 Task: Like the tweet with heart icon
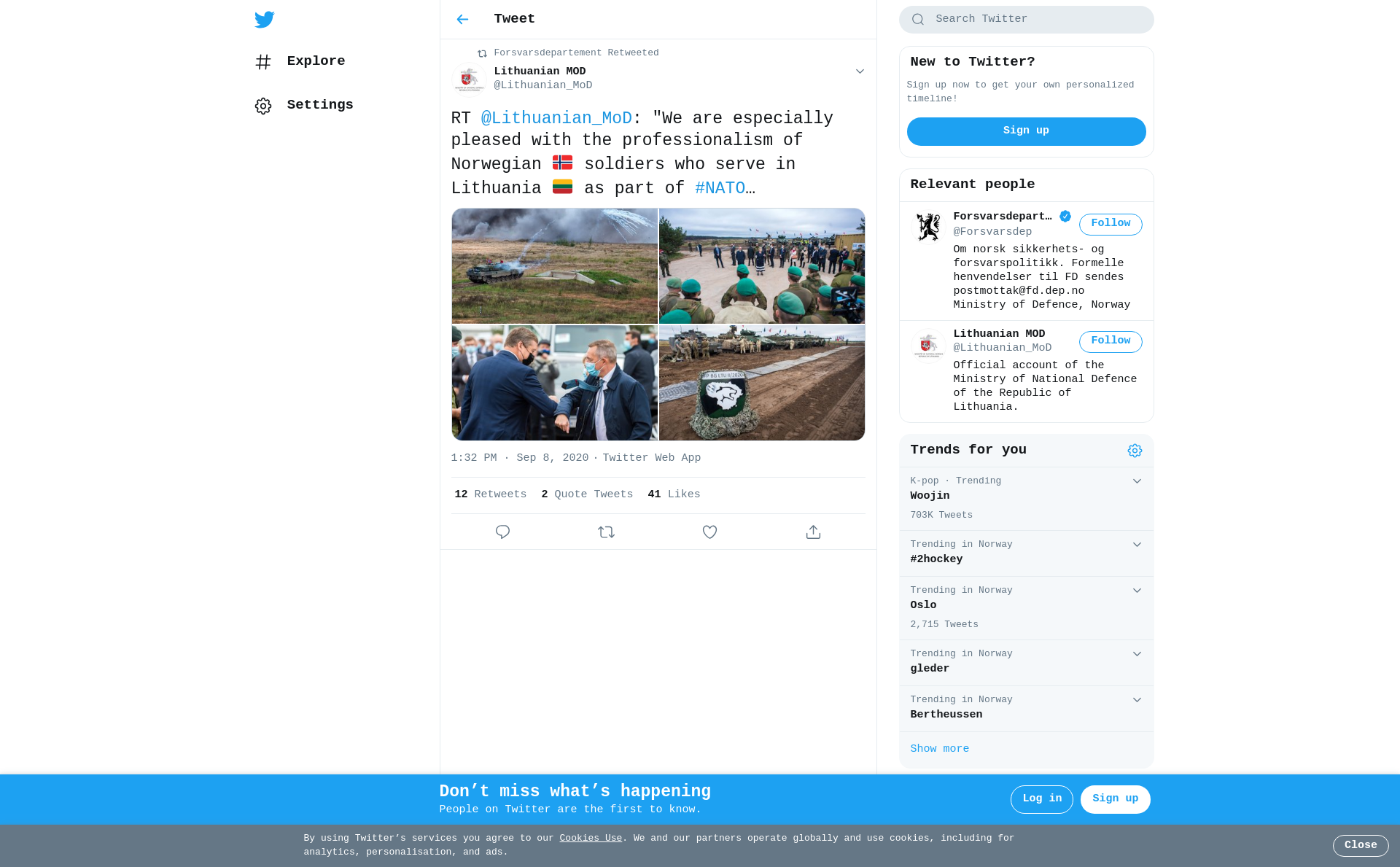pos(709,532)
